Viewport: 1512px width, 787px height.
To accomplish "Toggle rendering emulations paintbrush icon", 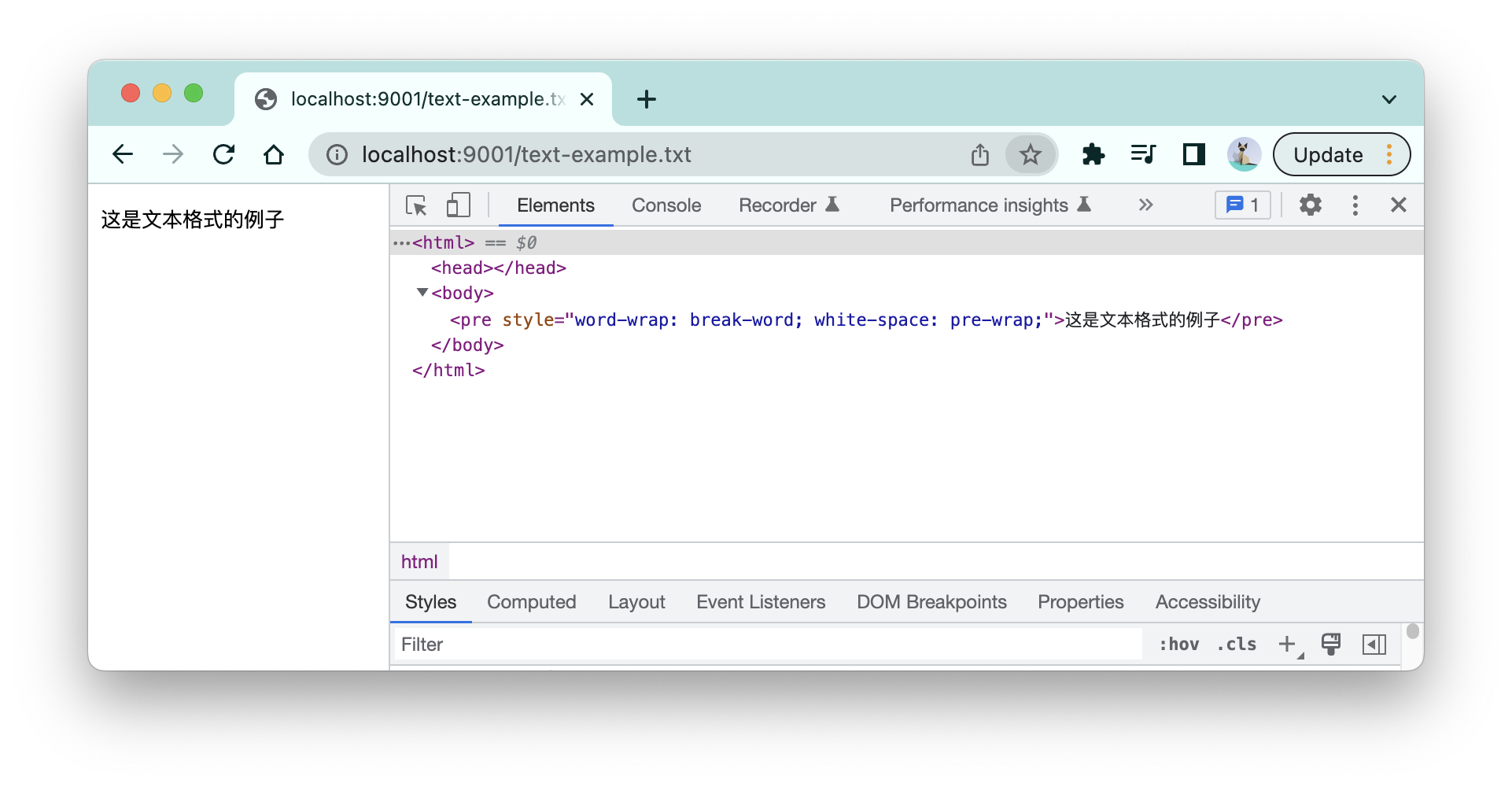I will coord(1331,645).
